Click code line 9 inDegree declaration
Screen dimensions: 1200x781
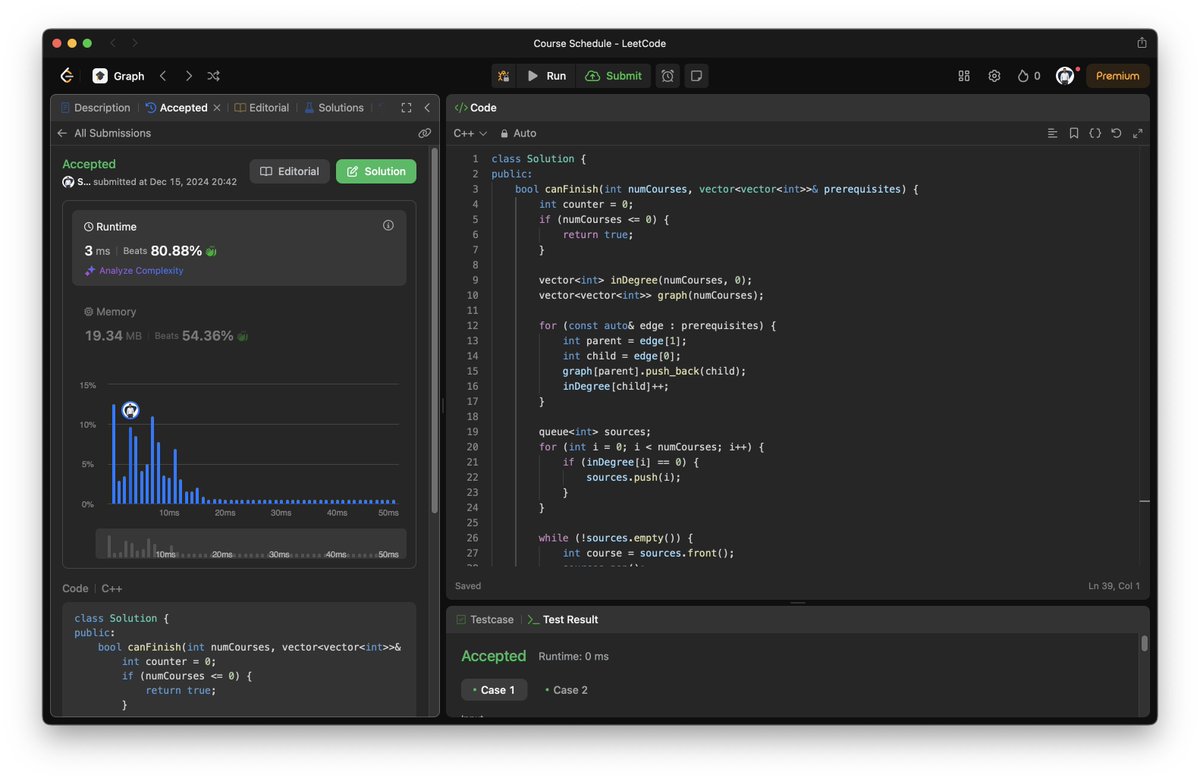[x=645, y=280]
